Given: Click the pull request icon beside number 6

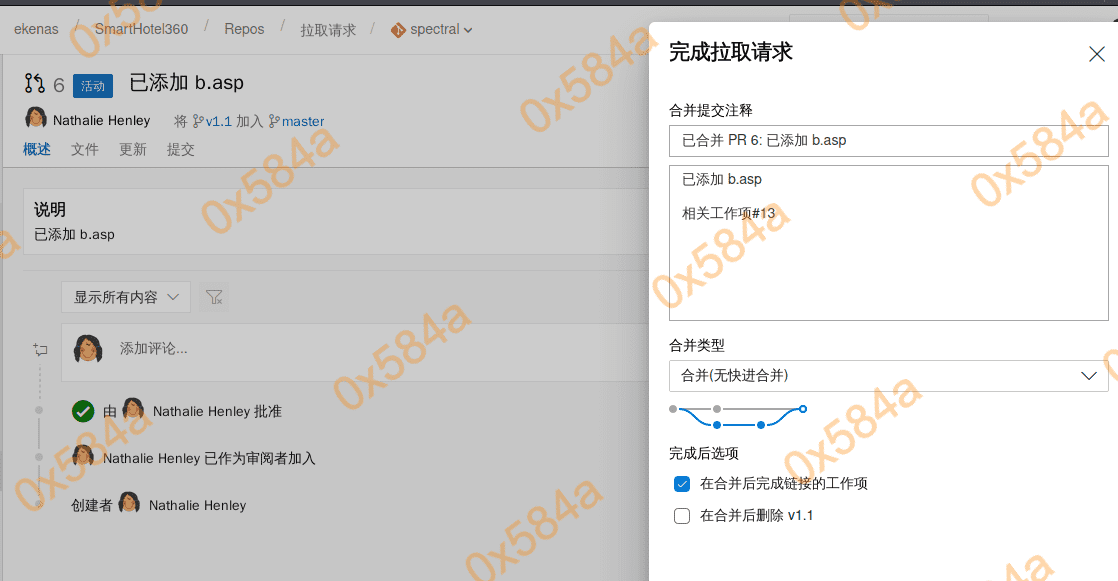Looking at the screenshot, I should pyautogui.click(x=35, y=84).
